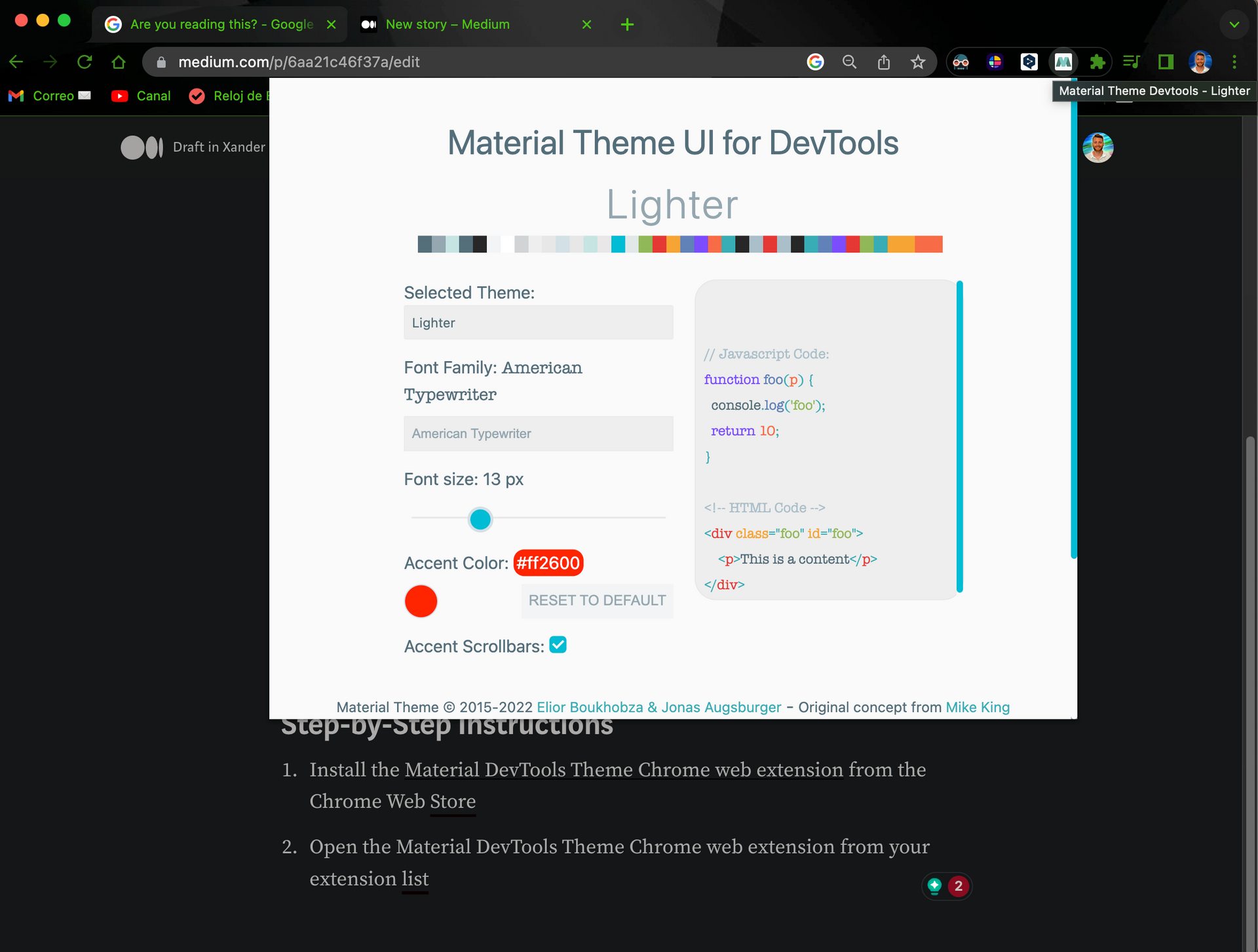Image resolution: width=1258 pixels, height=952 pixels.
Task: Click the Chrome extensions puzzle icon
Action: click(1097, 62)
